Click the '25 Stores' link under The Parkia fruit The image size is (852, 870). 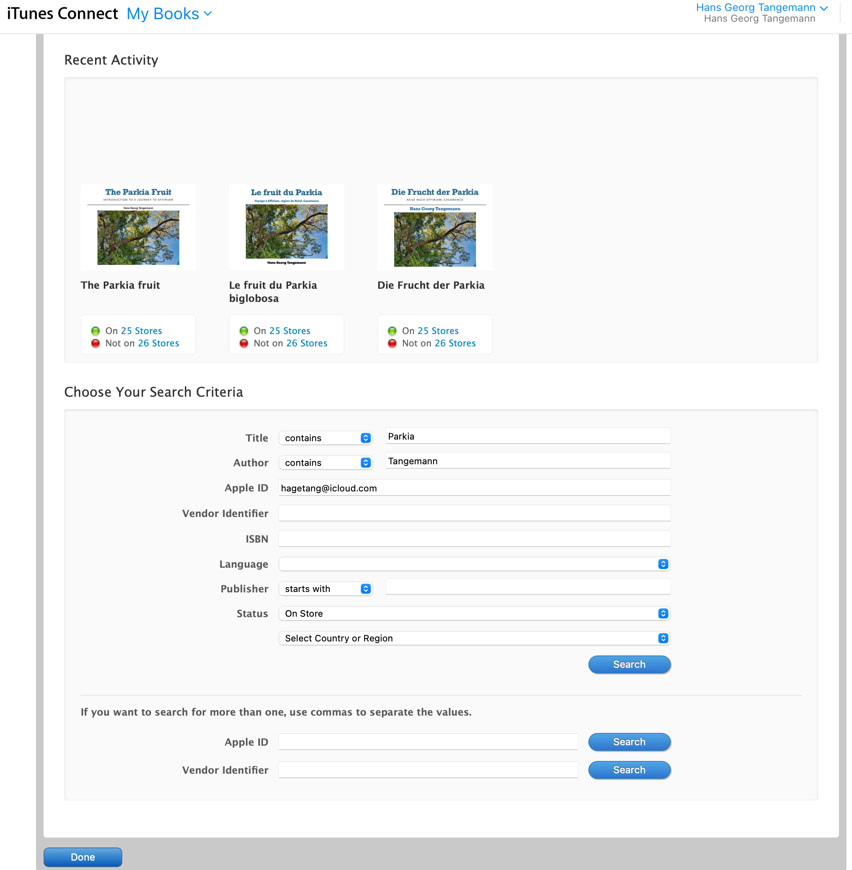(x=141, y=331)
